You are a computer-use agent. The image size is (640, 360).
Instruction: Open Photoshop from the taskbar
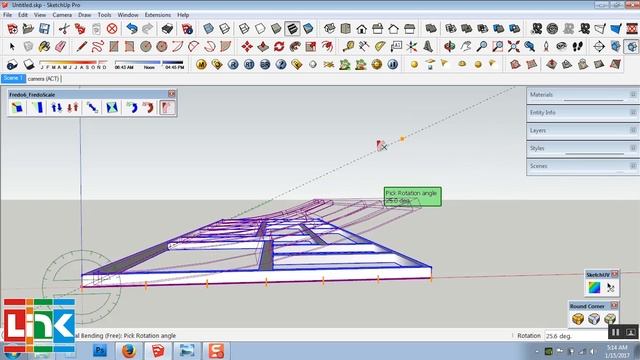pos(100,351)
